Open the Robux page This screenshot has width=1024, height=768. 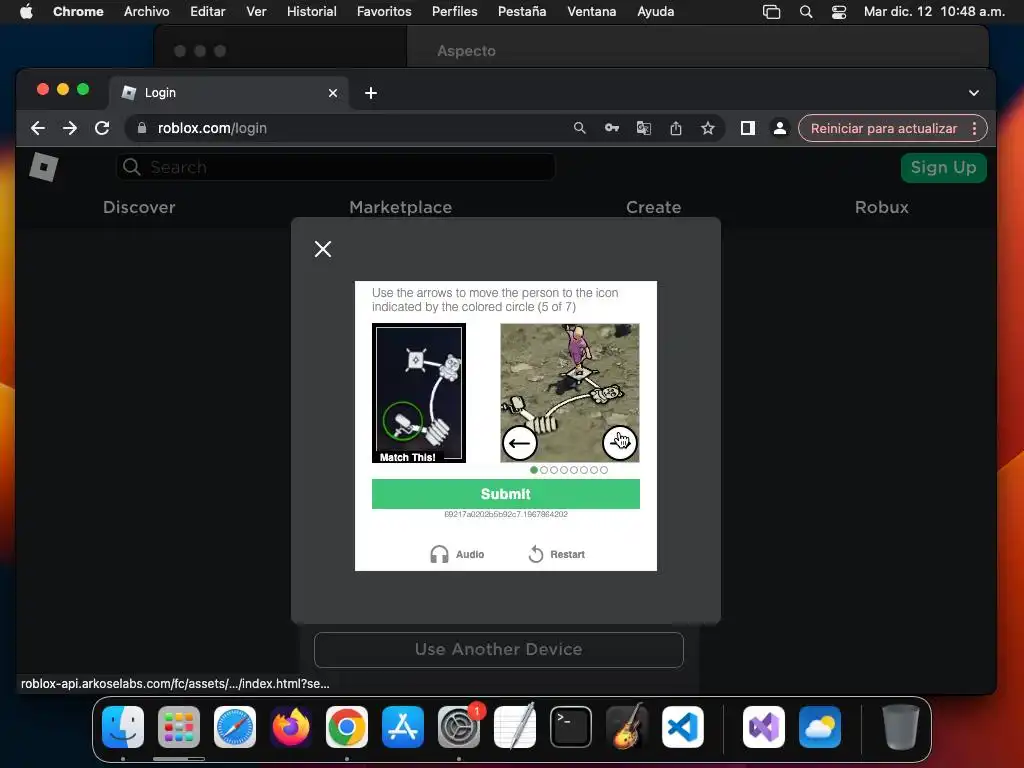coord(882,207)
